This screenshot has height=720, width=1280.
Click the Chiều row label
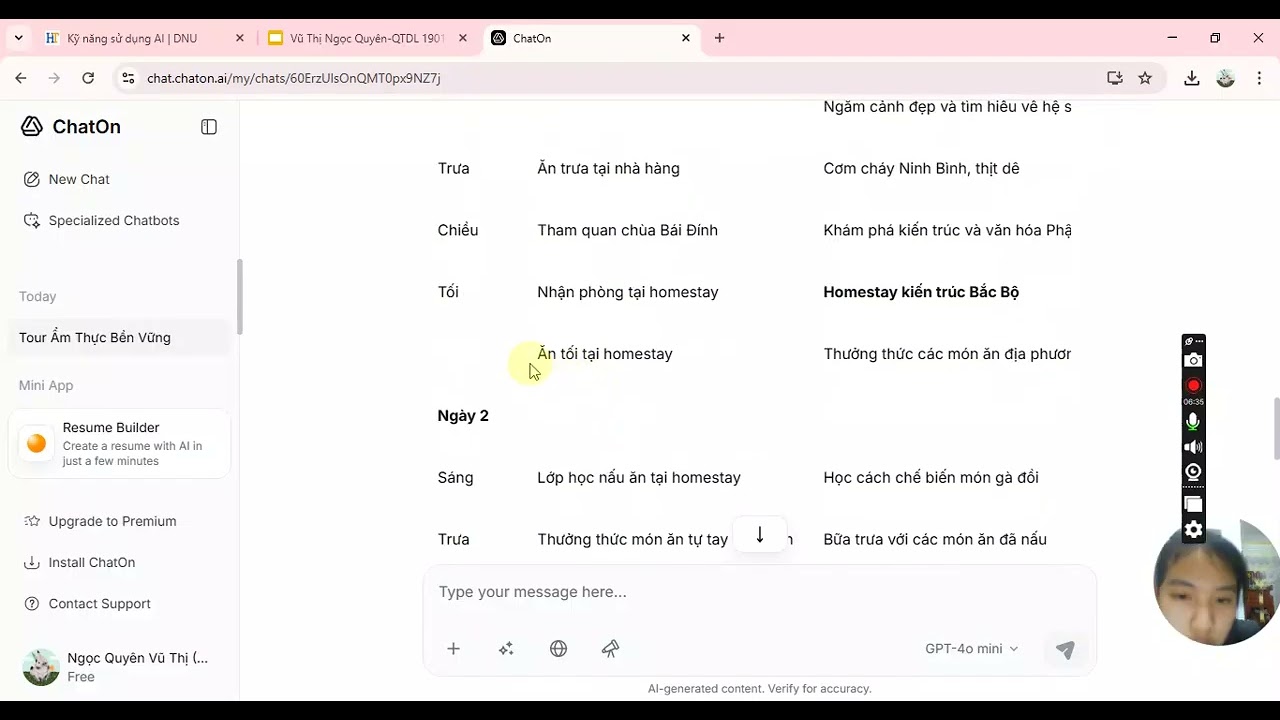458,230
